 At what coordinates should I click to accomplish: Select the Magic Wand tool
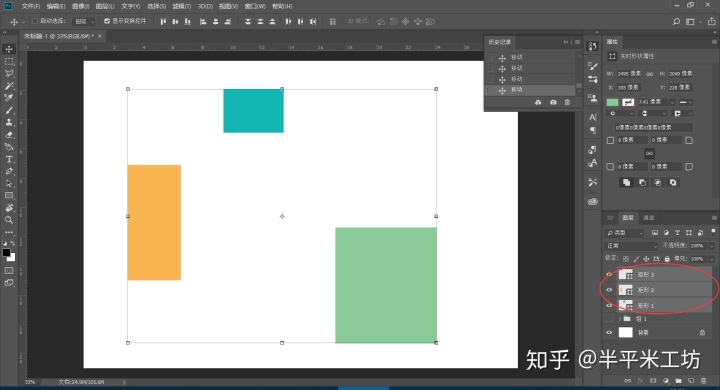coord(9,86)
